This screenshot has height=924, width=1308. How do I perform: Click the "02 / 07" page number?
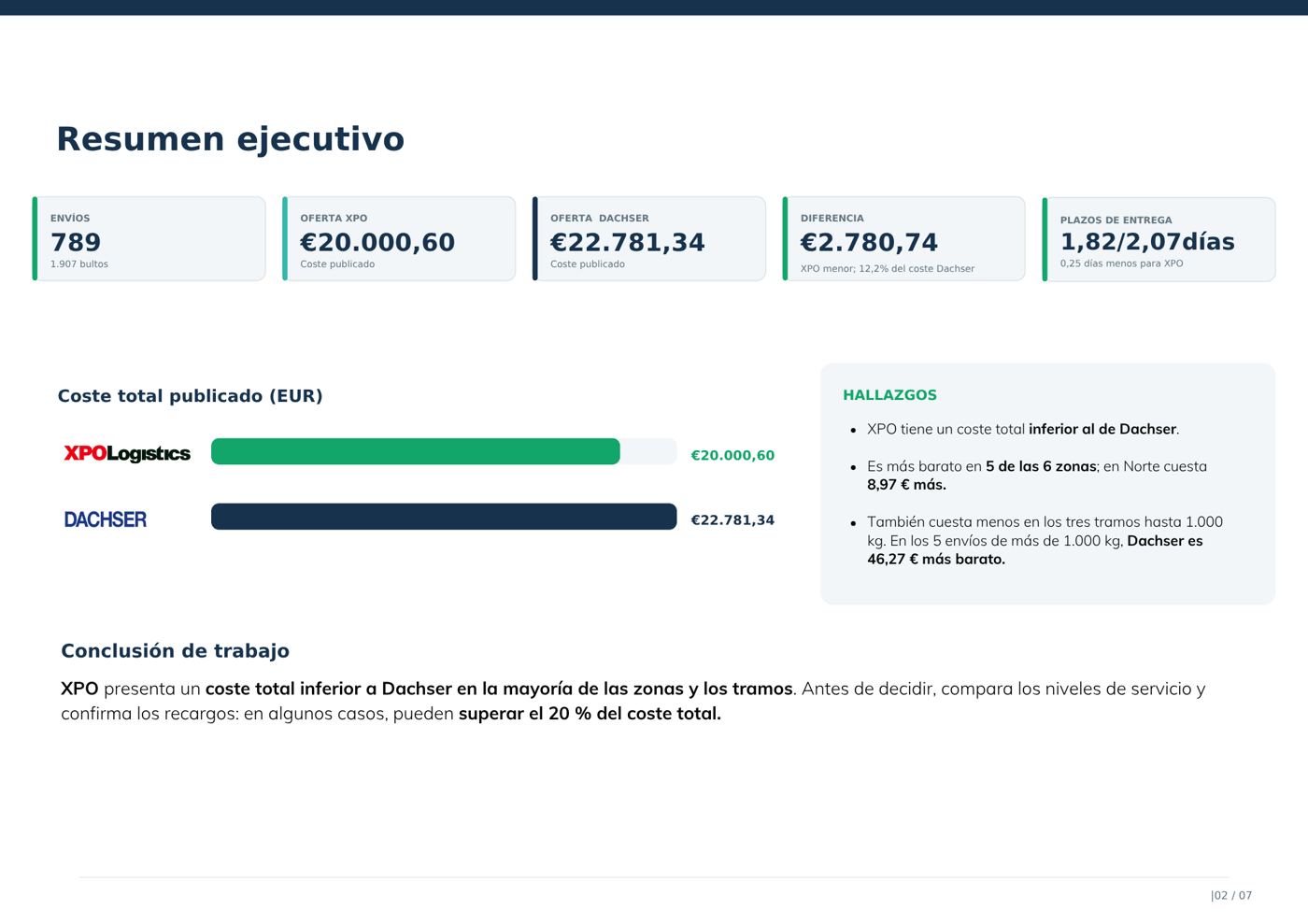(x=1233, y=896)
